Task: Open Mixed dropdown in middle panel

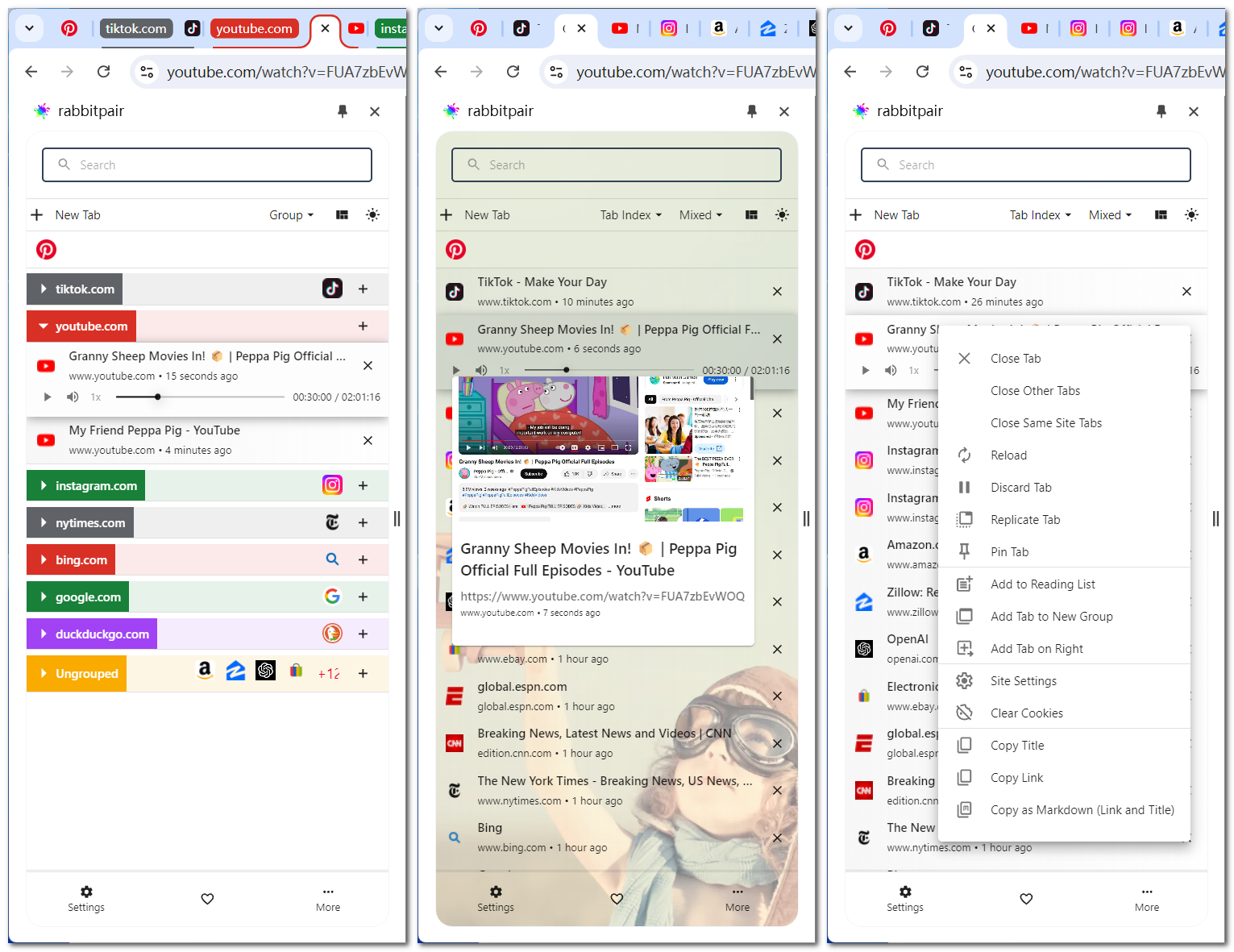Action: tap(700, 215)
